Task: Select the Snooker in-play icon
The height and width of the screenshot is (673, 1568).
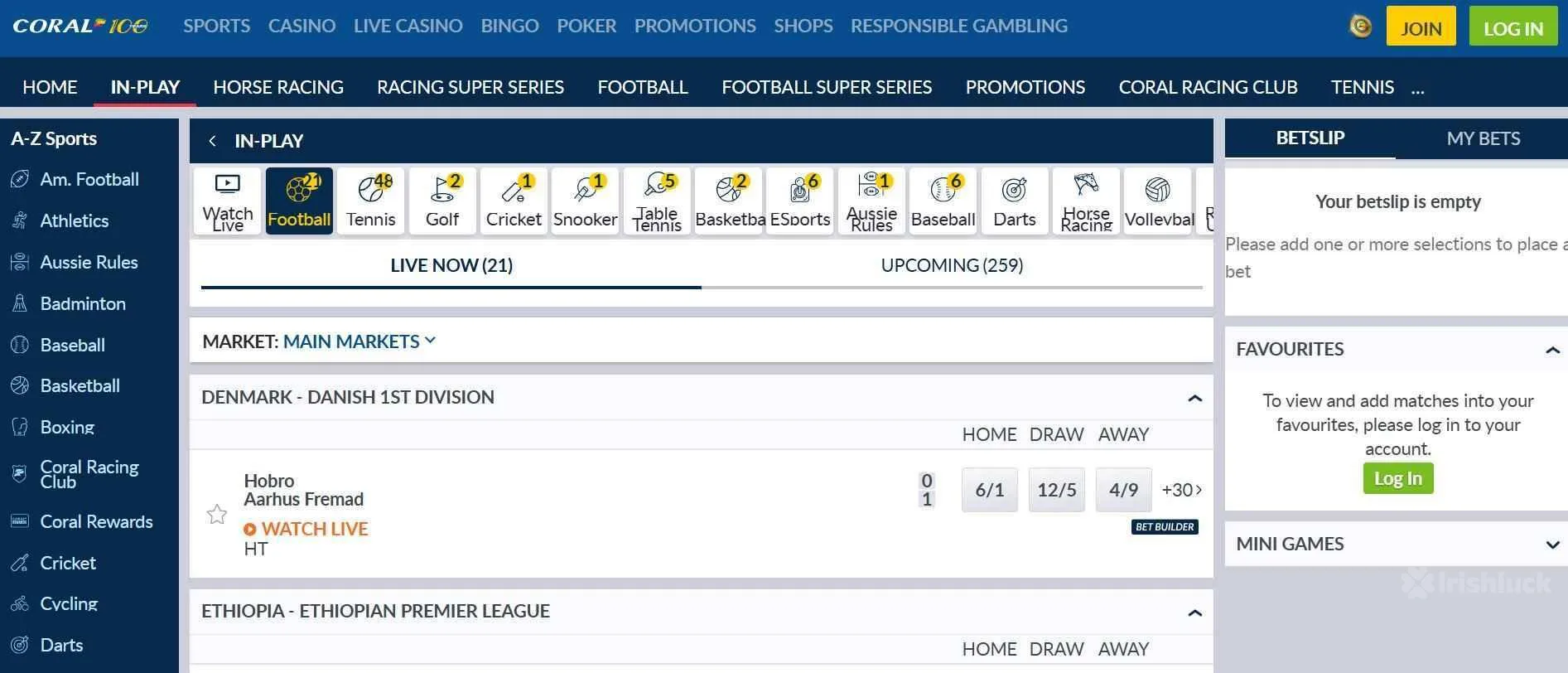Action: pos(586,201)
